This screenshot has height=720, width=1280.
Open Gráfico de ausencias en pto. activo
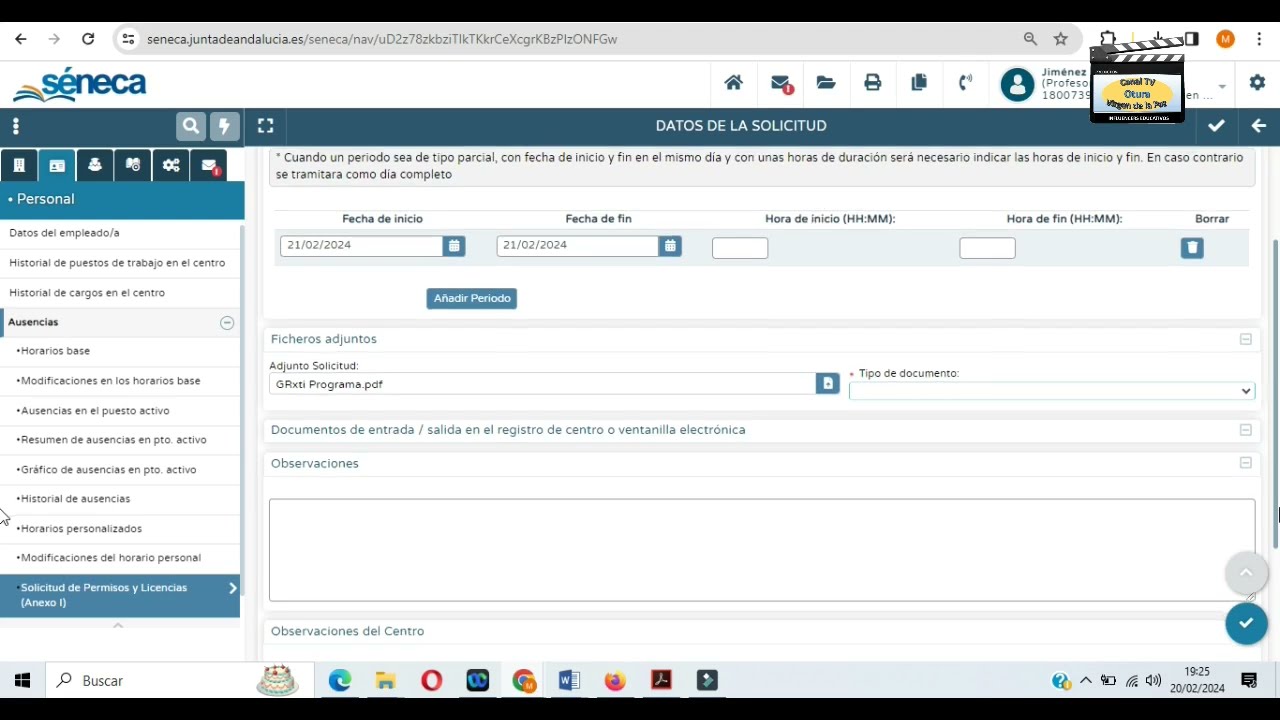point(108,470)
